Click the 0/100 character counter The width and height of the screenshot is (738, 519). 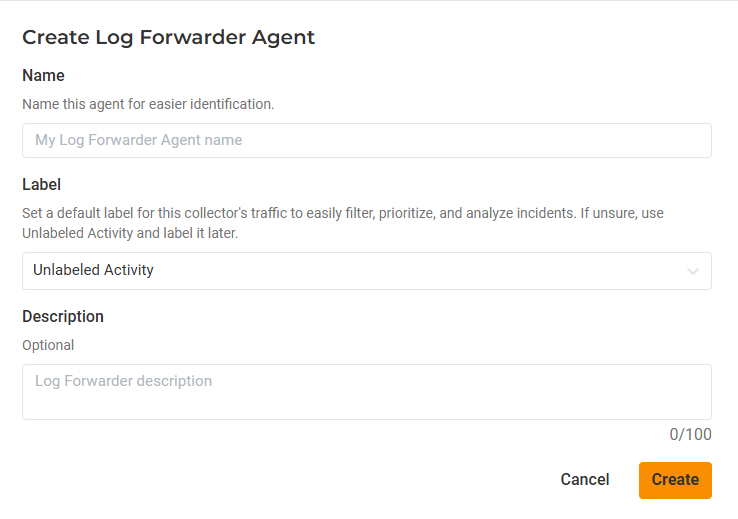690,435
